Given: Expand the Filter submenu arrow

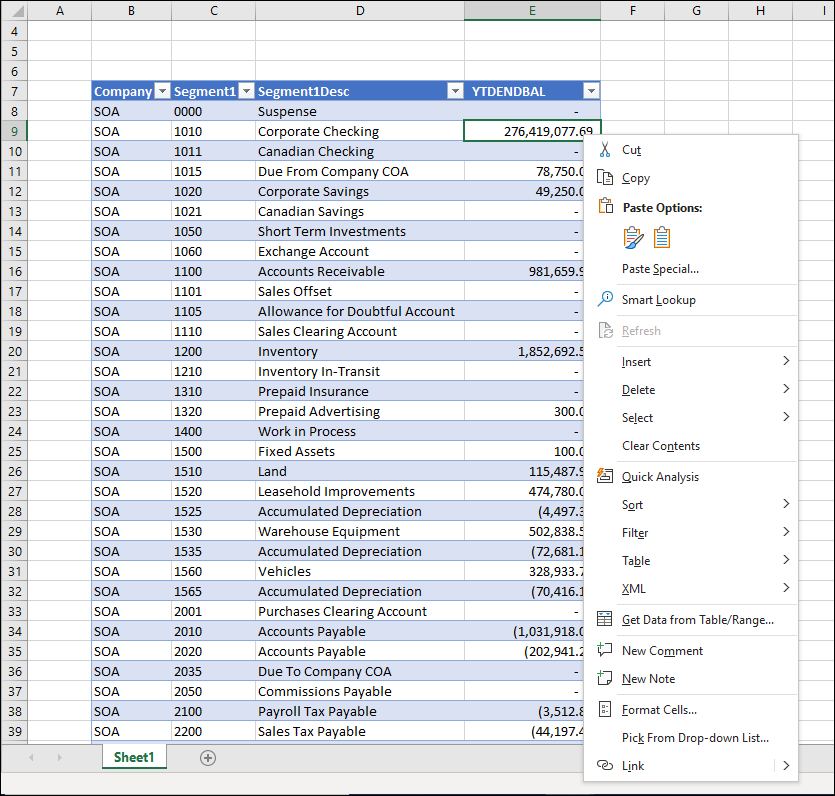Looking at the screenshot, I should (x=786, y=531).
